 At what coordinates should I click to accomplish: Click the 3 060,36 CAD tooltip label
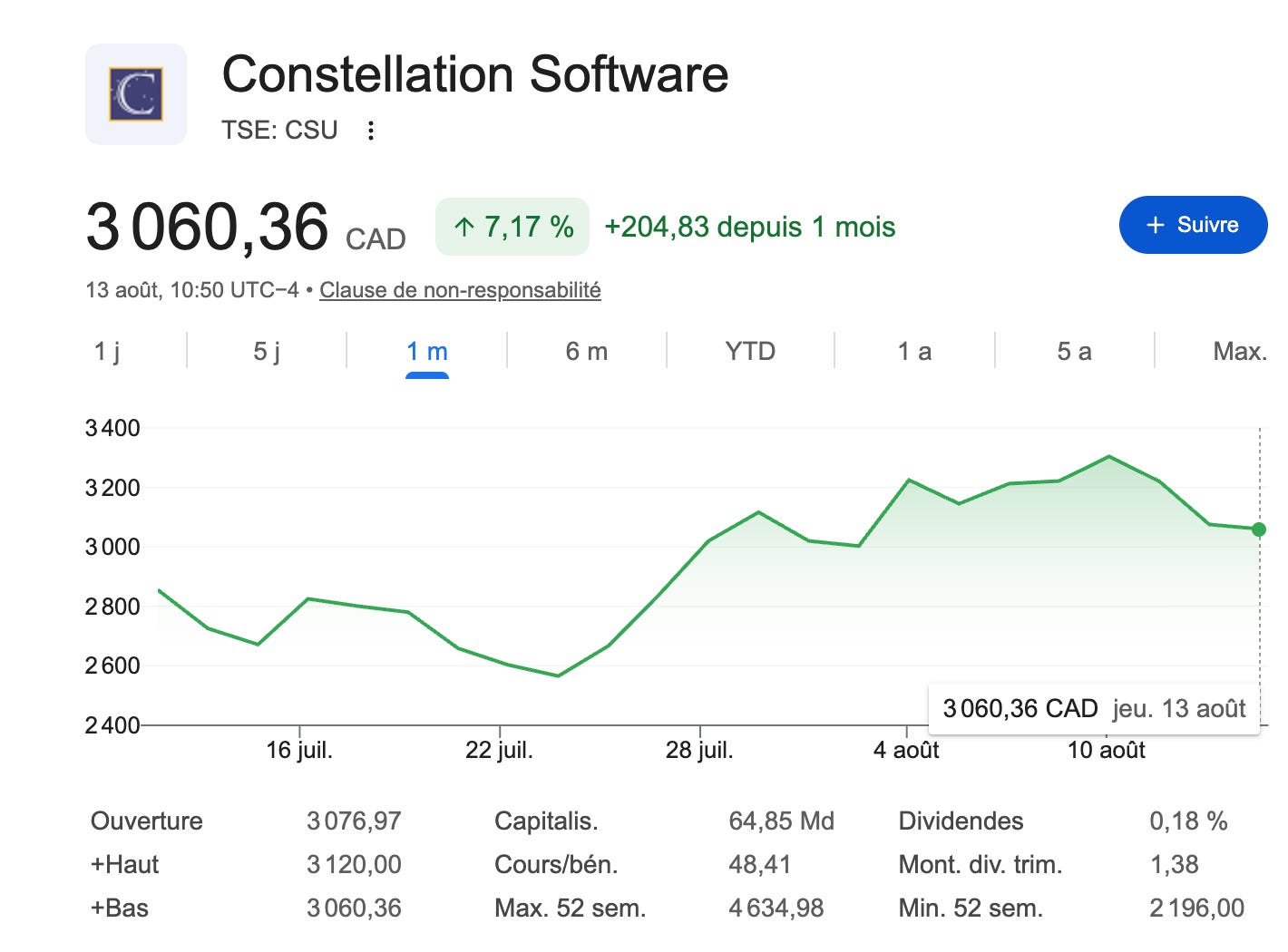click(x=1020, y=708)
